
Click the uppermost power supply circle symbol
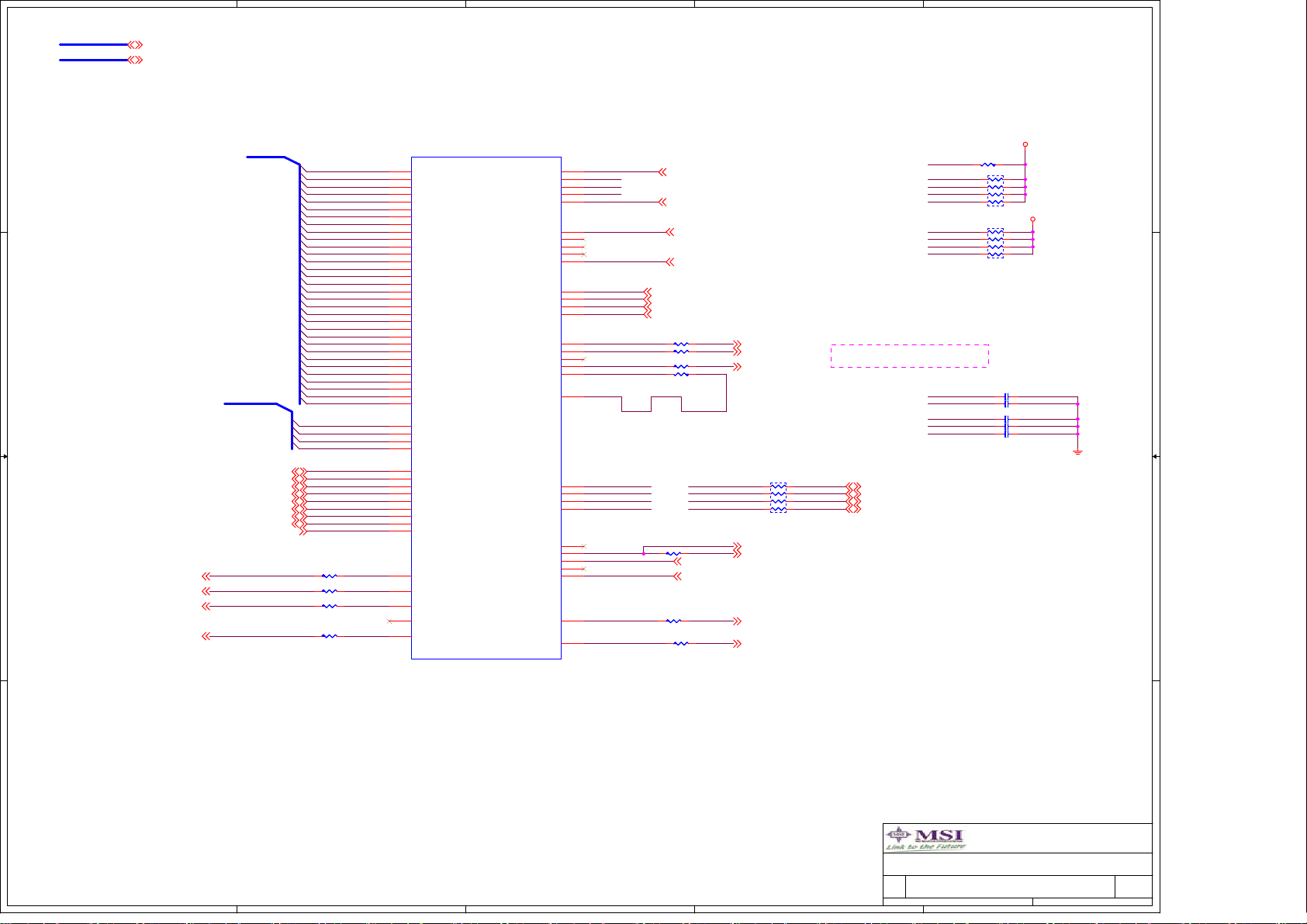pos(1025,144)
